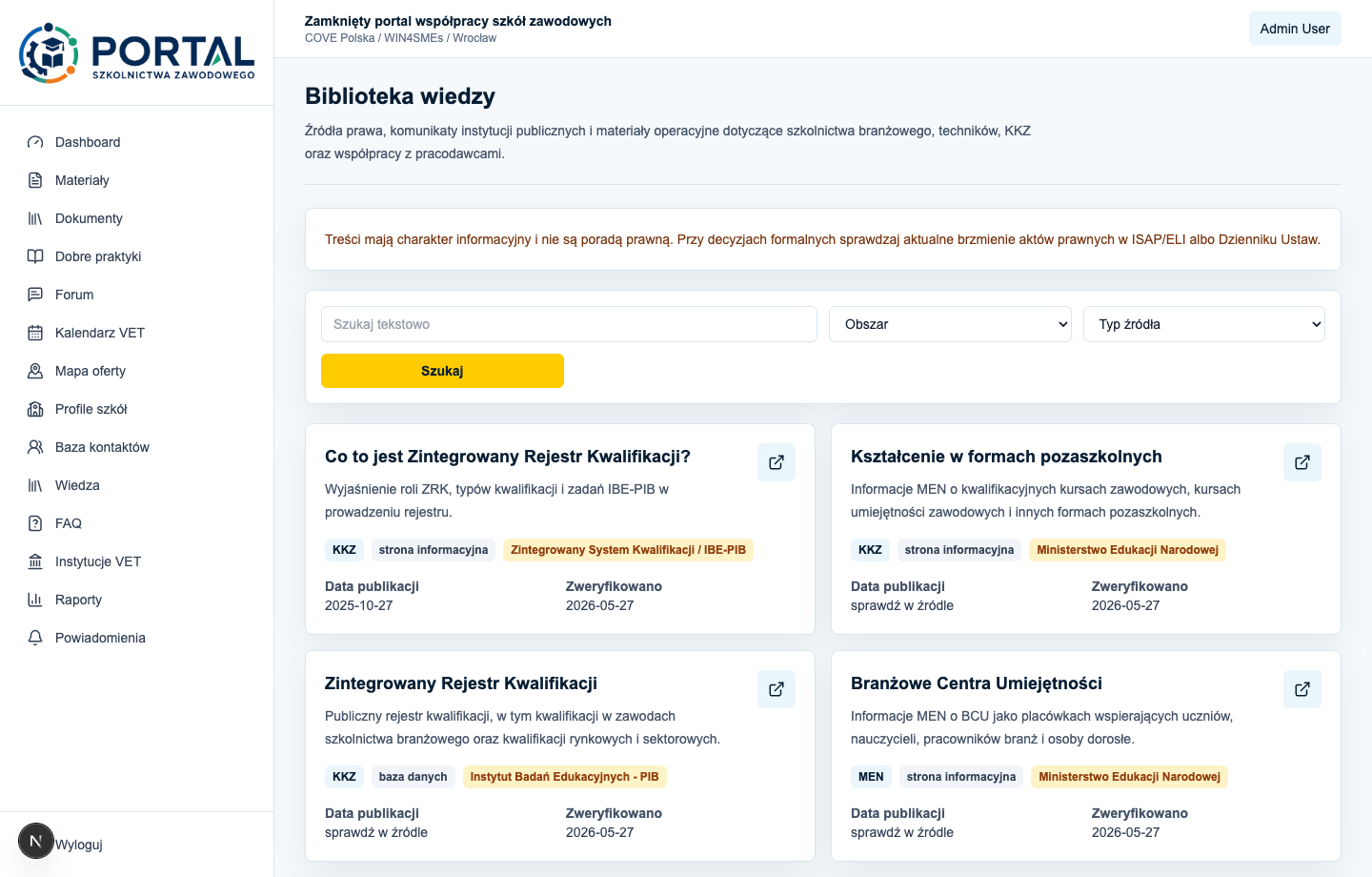Viewport: 1372px width, 877px height.
Task: Click the Mapa oferty map pin icon
Action: (x=35, y=371)
